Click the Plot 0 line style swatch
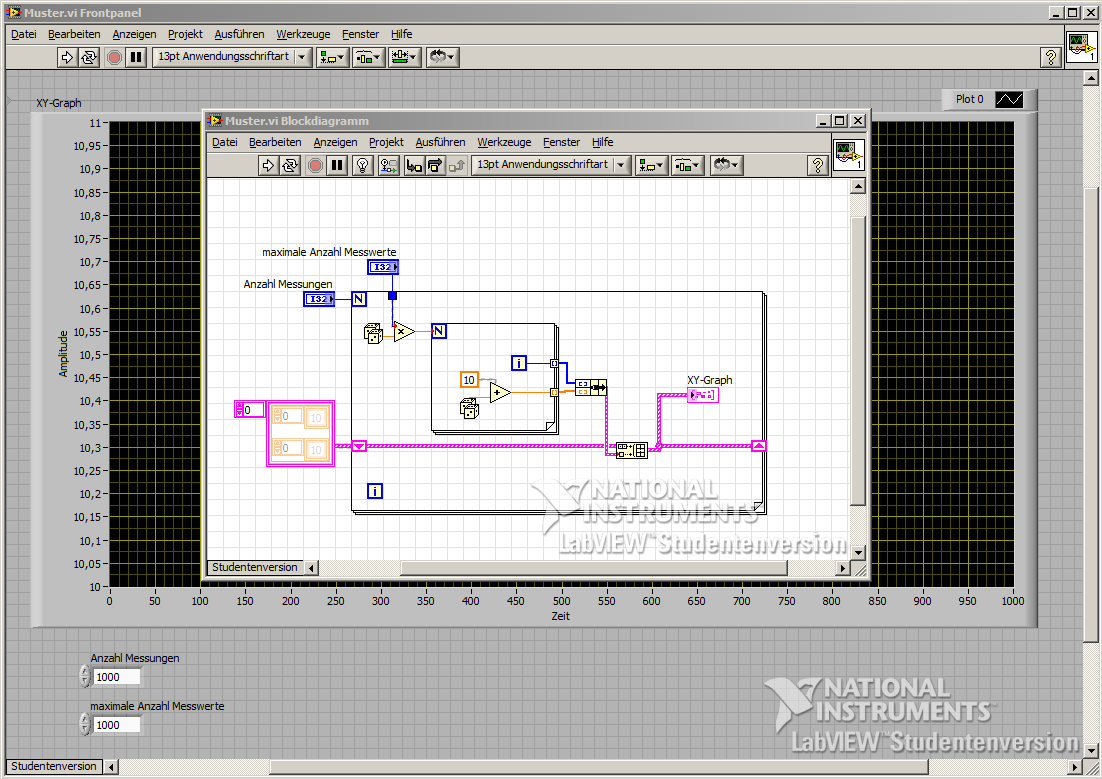The image size is (1102, 779). 1009,99
